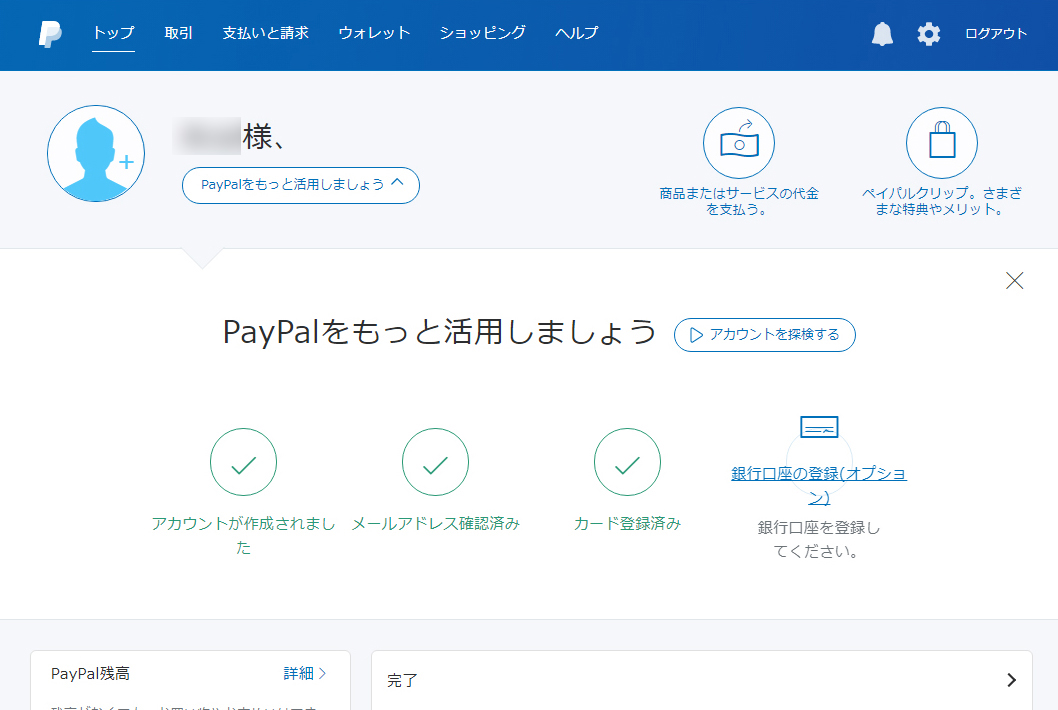
Task: Click the PayPal残高 heading
Action: (90, 674)
